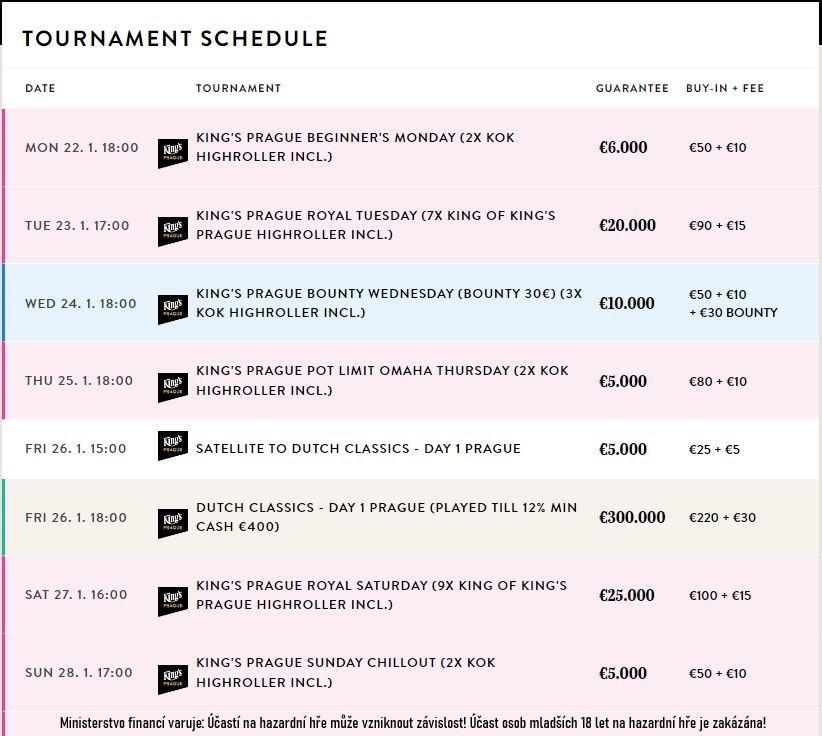Click the Guarantee column header

point(632,88)
